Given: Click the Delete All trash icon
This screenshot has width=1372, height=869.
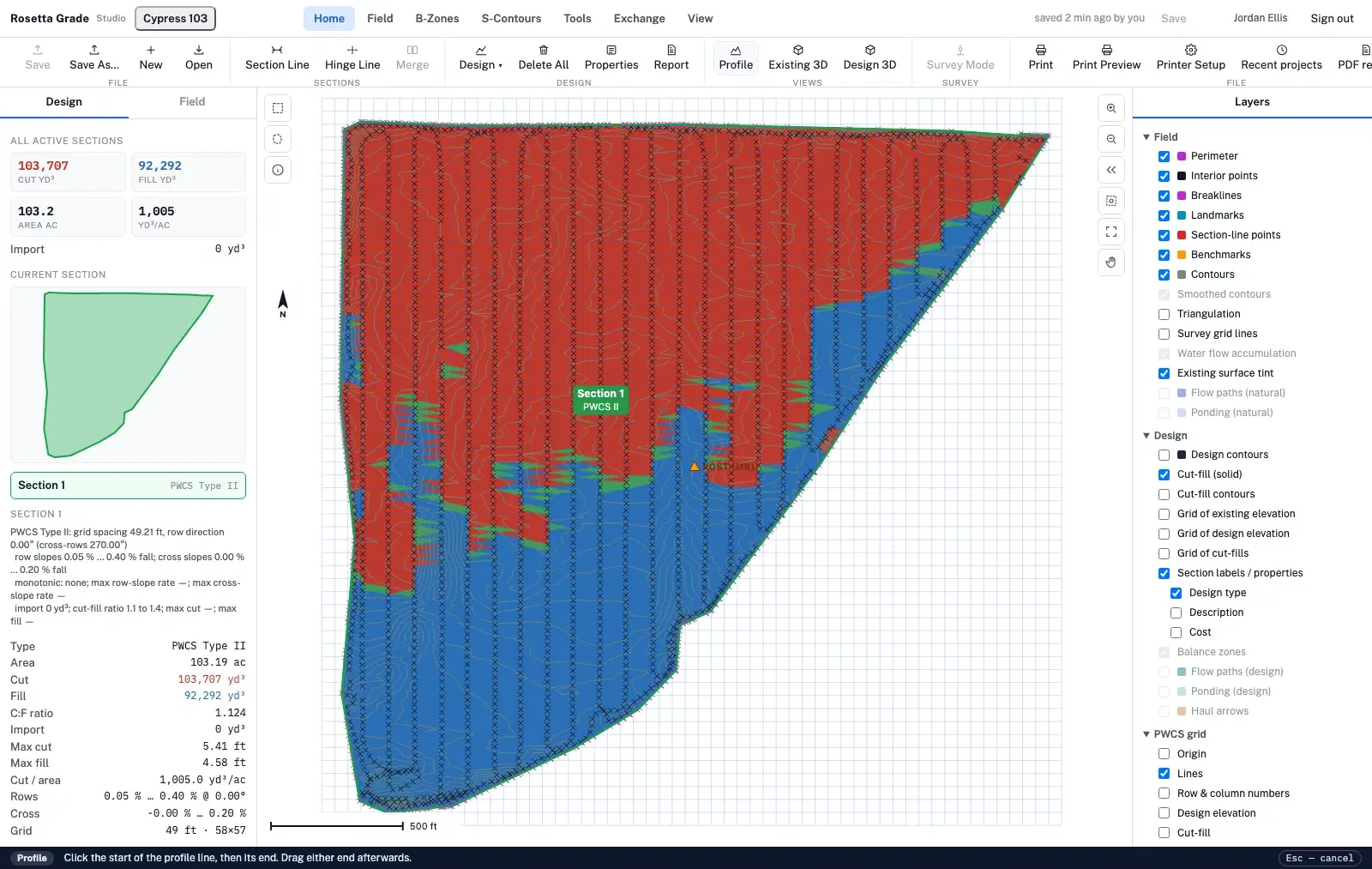Looking at the screenshot, I should coord(544,57).
